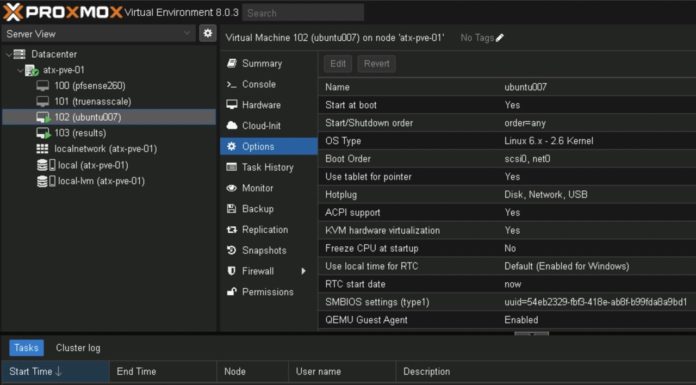The width and height of the screenshot is (696, 385).
Task: Click in the Search field
Action: (303, 13)
